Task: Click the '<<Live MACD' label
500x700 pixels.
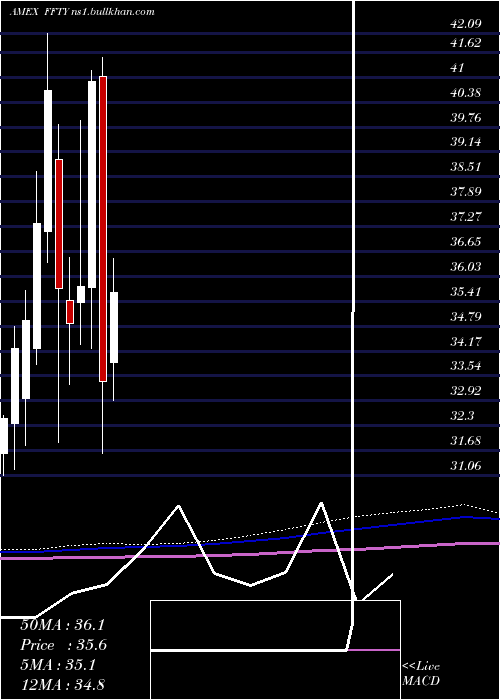Action: point(421,674)
